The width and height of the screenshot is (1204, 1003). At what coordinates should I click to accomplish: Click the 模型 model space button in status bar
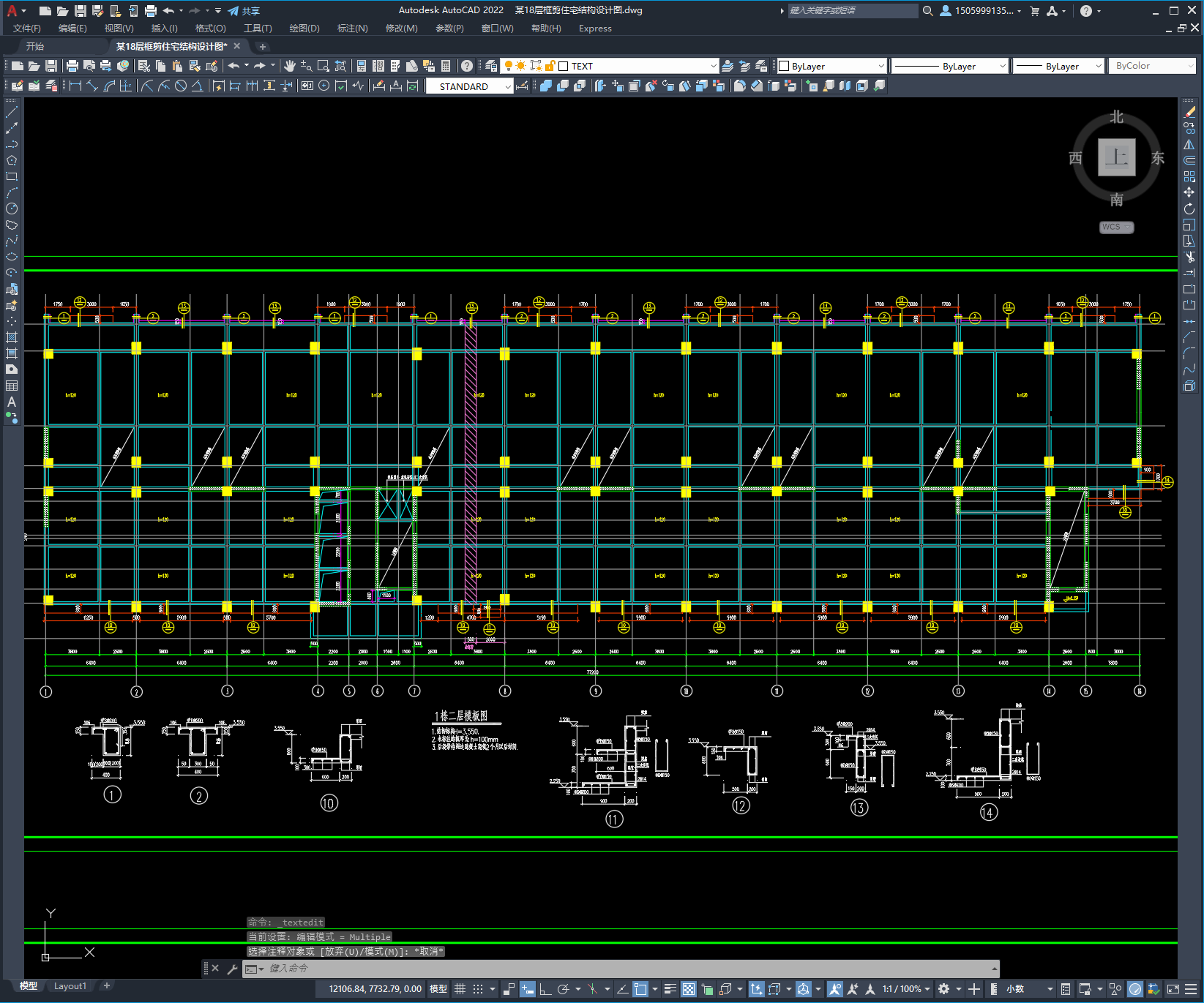(438, 989)
